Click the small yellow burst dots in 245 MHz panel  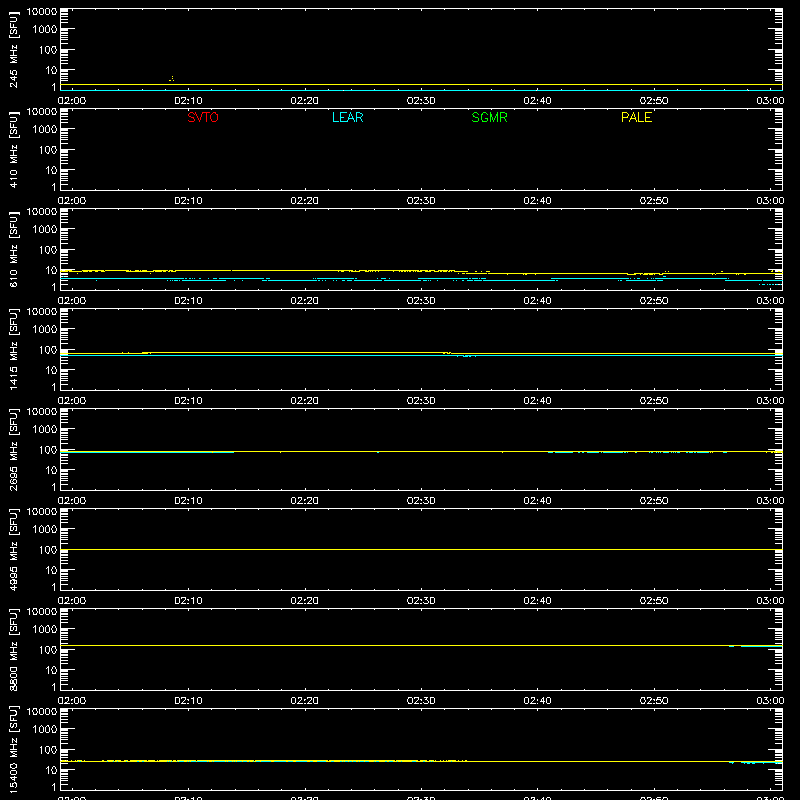(x=172, y=79)
